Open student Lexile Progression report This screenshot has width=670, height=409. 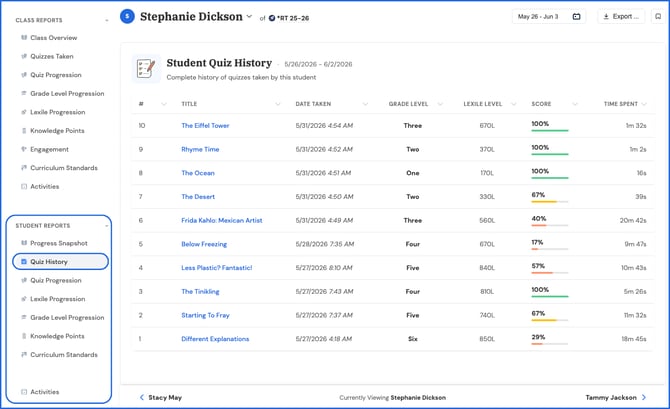58,299
